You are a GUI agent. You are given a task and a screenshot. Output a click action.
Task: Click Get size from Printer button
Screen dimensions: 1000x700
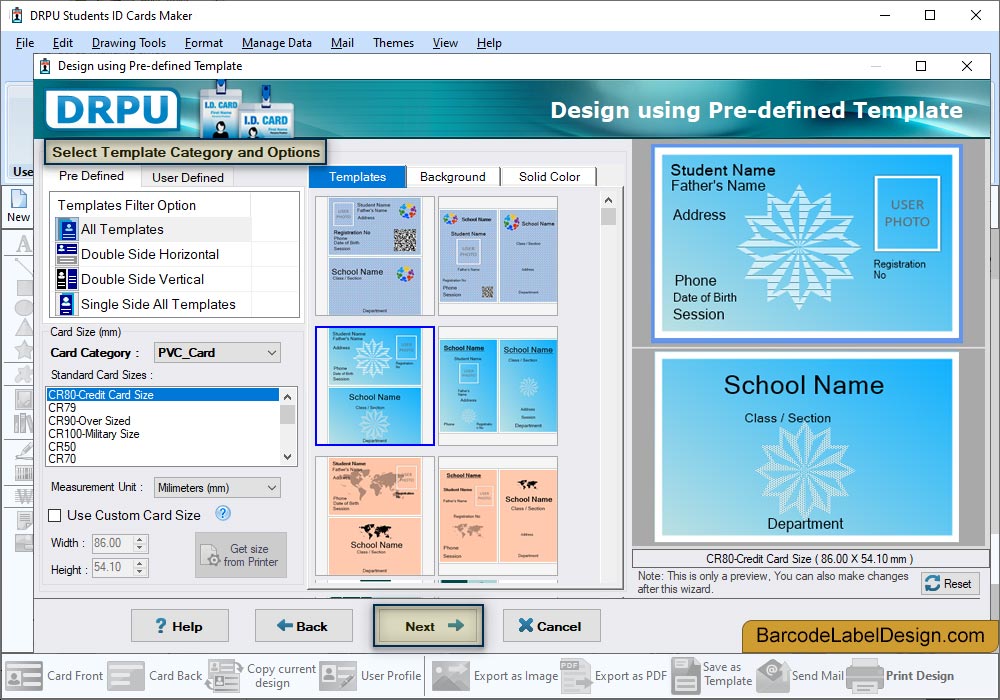tap(241, 555)
